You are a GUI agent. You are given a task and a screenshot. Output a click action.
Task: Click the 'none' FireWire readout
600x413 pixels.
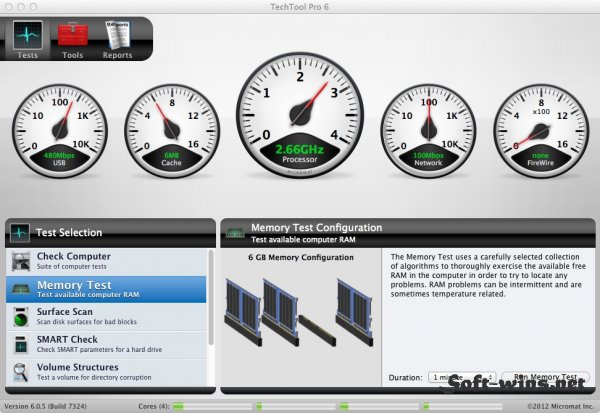[540, 155]
